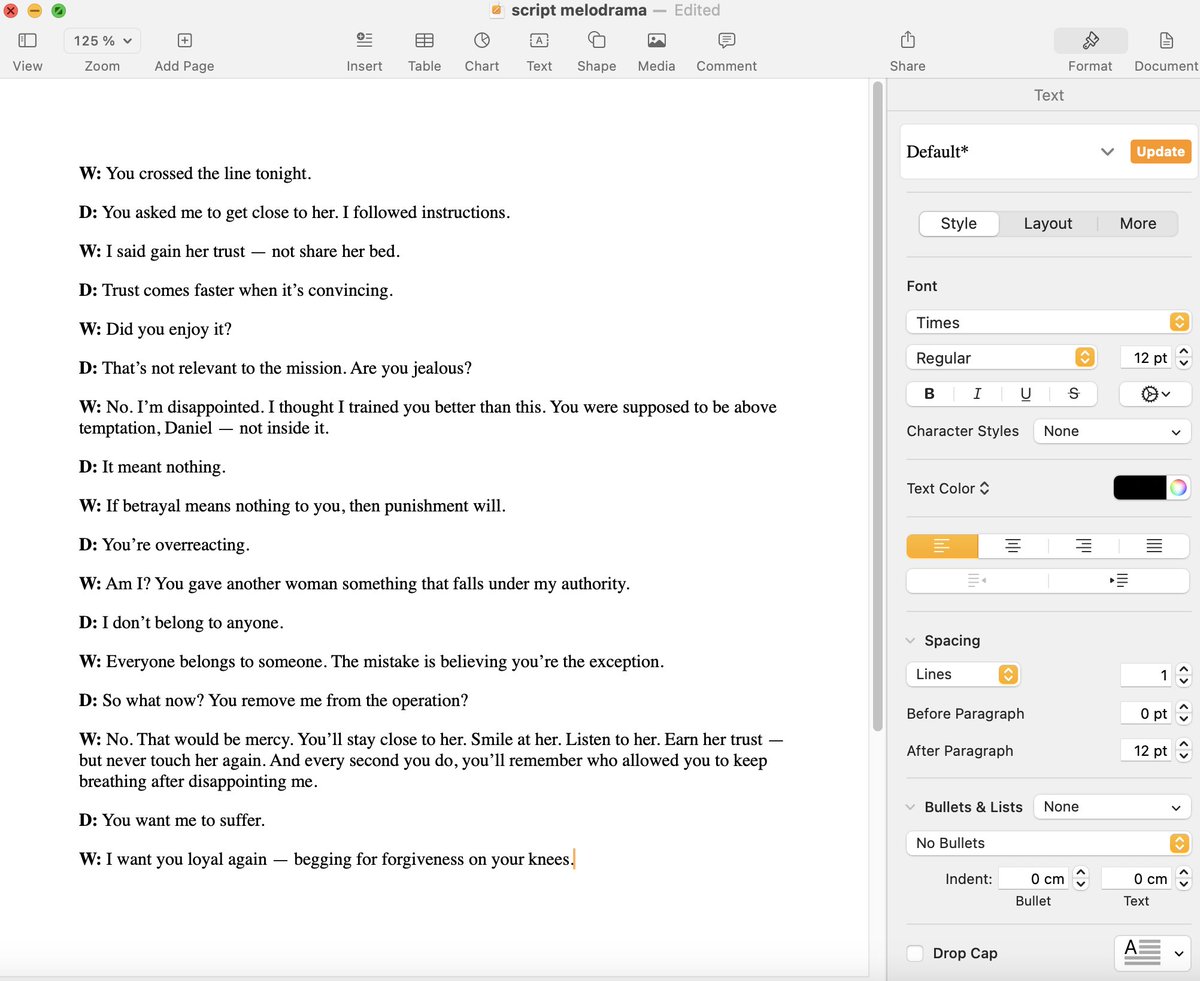Click the line "D: You want me to suffer."
This screenshot has height=981, width=1200.
[x=172, y=820]
